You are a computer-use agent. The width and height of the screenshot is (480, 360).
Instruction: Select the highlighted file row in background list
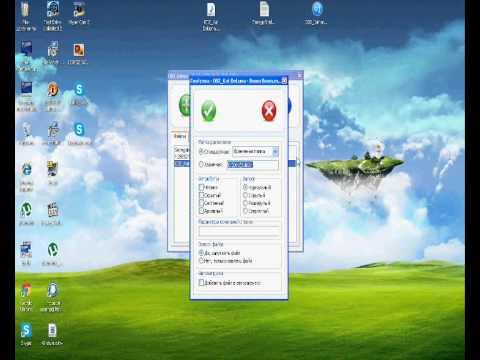[182, 164]
